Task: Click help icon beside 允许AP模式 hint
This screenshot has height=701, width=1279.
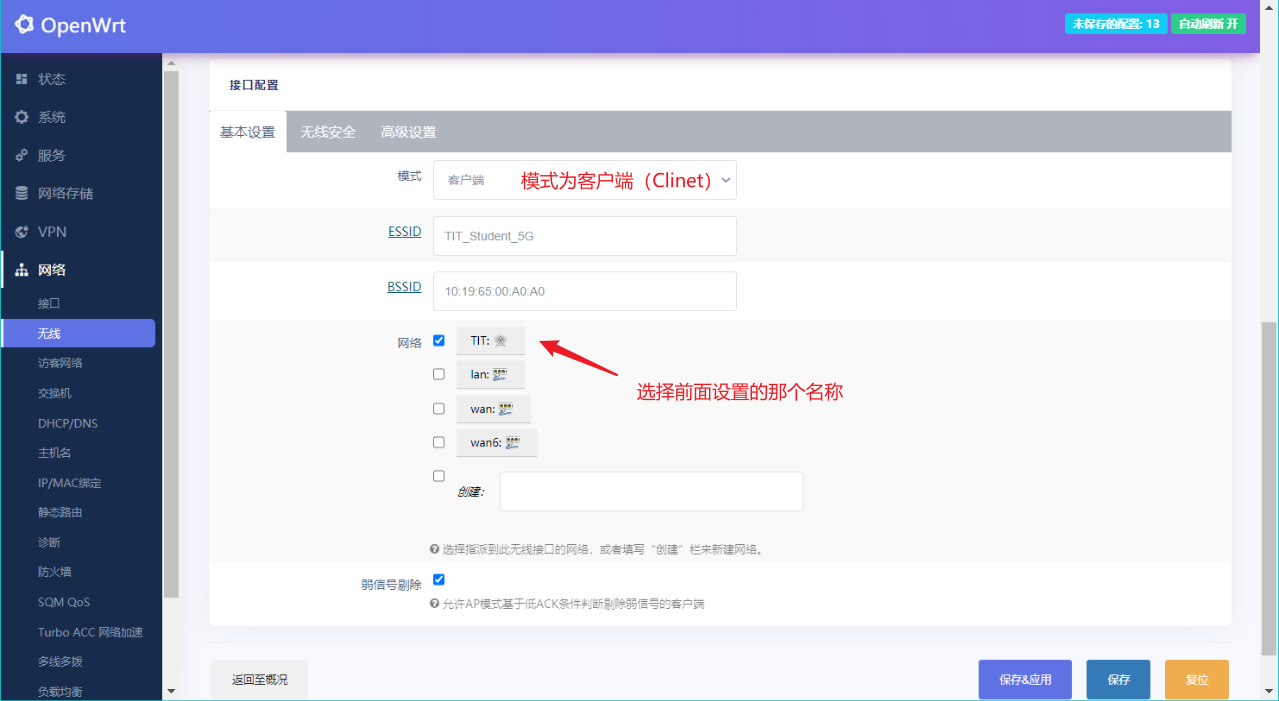Action: click(434, 604)
